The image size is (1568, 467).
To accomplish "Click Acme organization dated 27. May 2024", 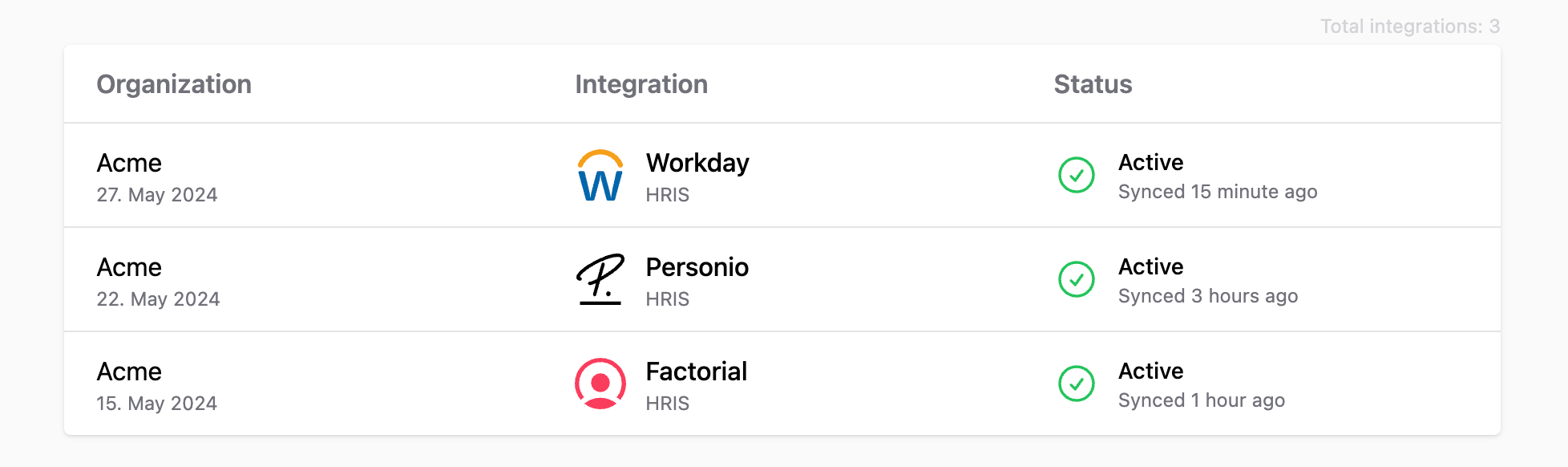I will click(129, 163).
